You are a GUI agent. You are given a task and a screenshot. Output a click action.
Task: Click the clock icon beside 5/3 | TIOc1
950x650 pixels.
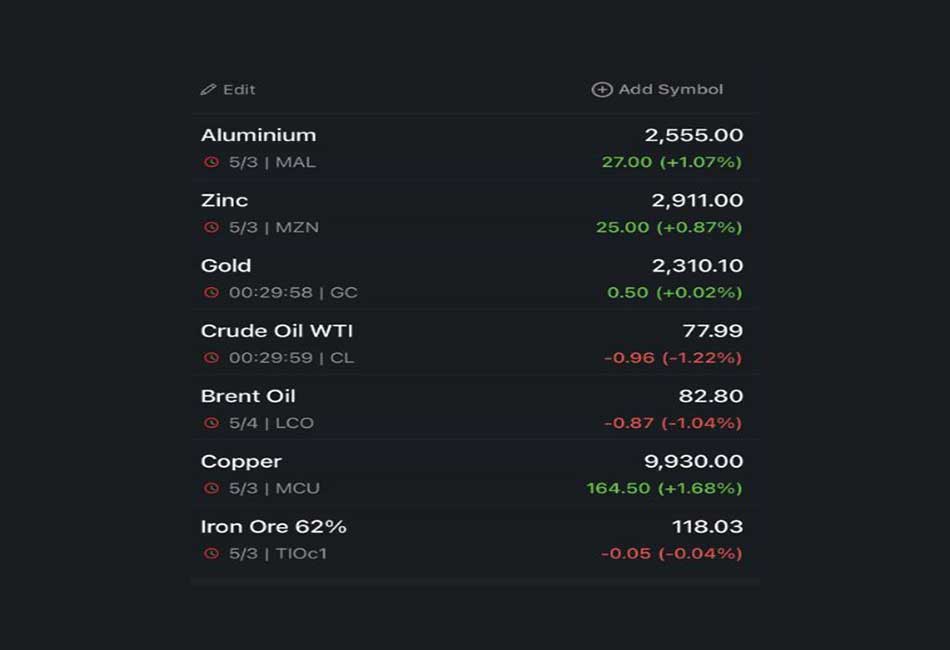211,553
